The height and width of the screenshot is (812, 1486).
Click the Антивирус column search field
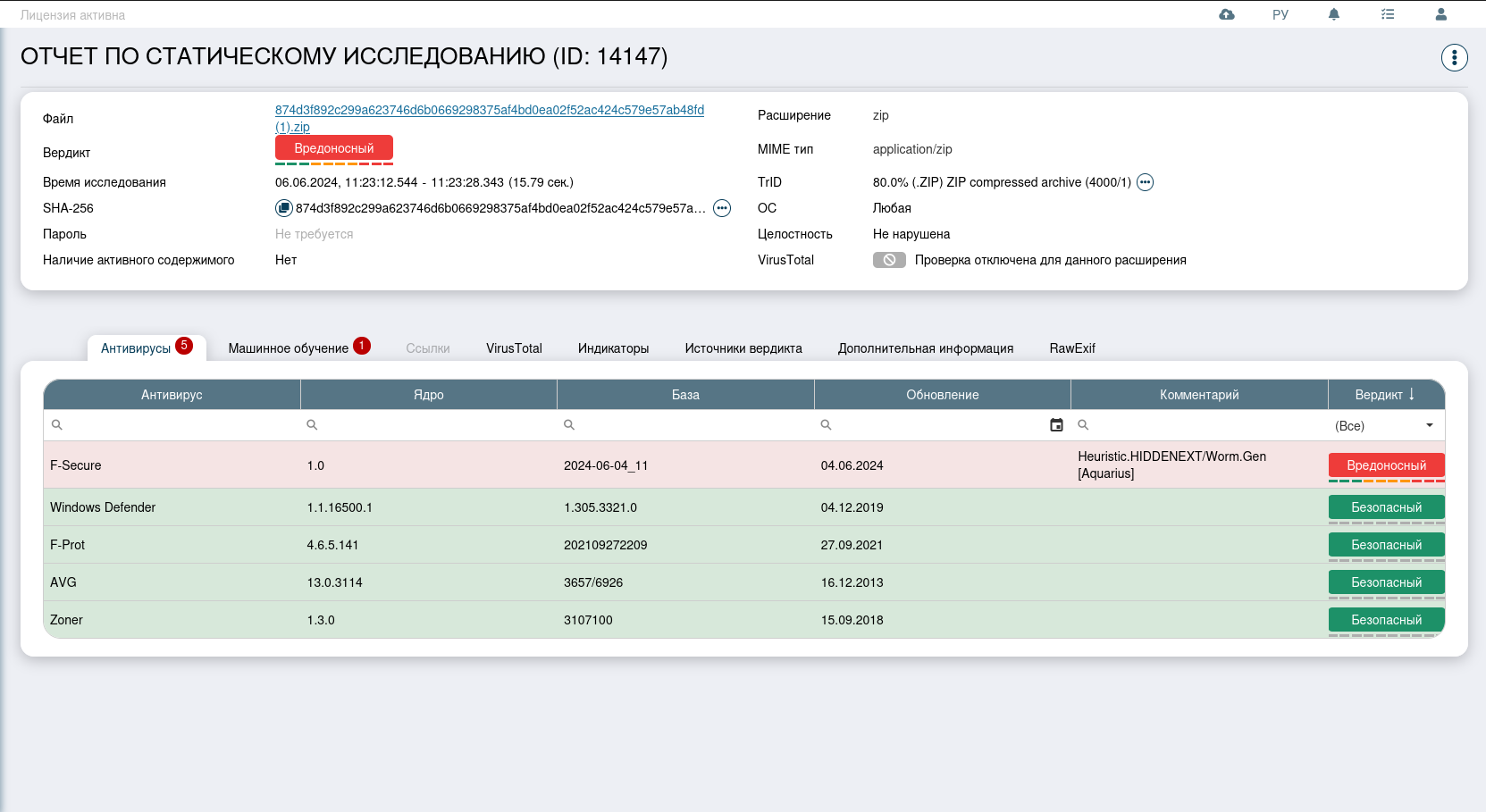(179, 425)
